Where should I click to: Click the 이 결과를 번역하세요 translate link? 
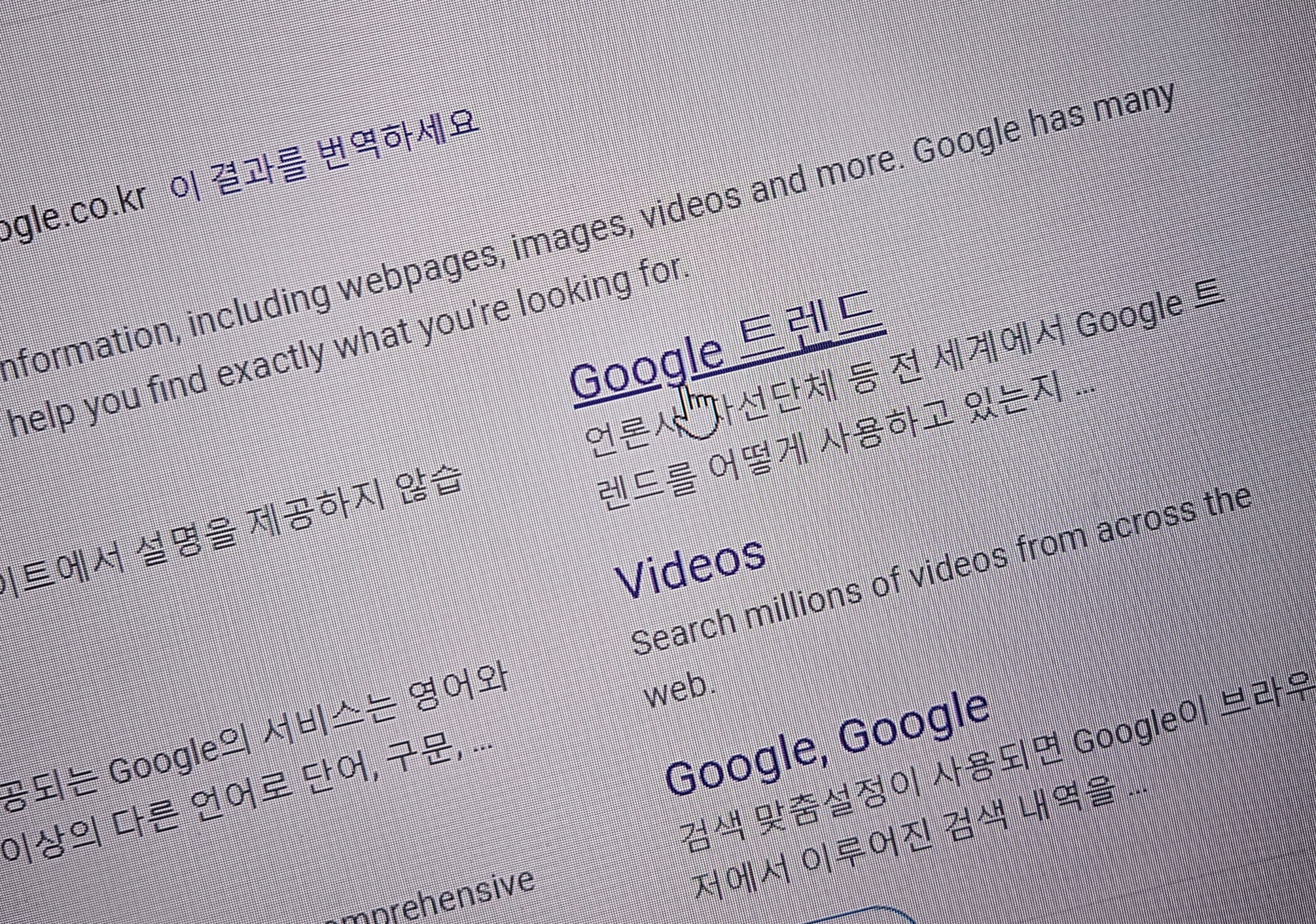(325, 154)
